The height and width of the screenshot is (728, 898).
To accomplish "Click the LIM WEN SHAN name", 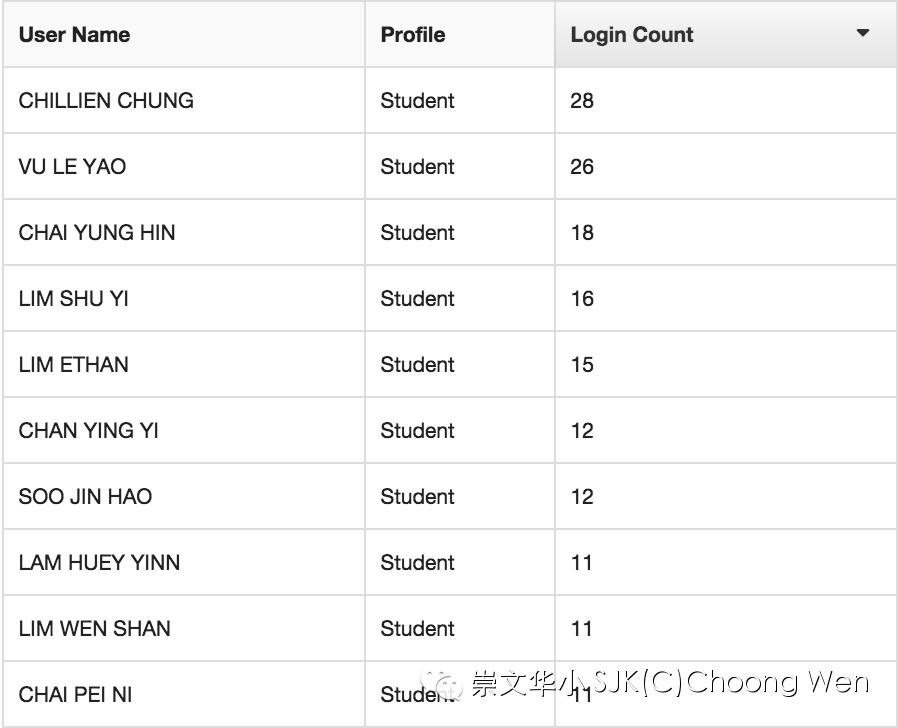I will 94,628.
